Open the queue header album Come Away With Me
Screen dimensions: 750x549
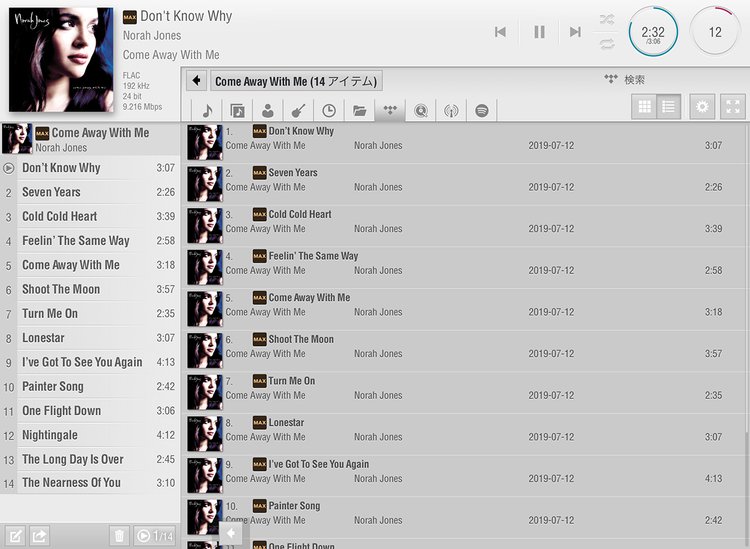(90, 139)
